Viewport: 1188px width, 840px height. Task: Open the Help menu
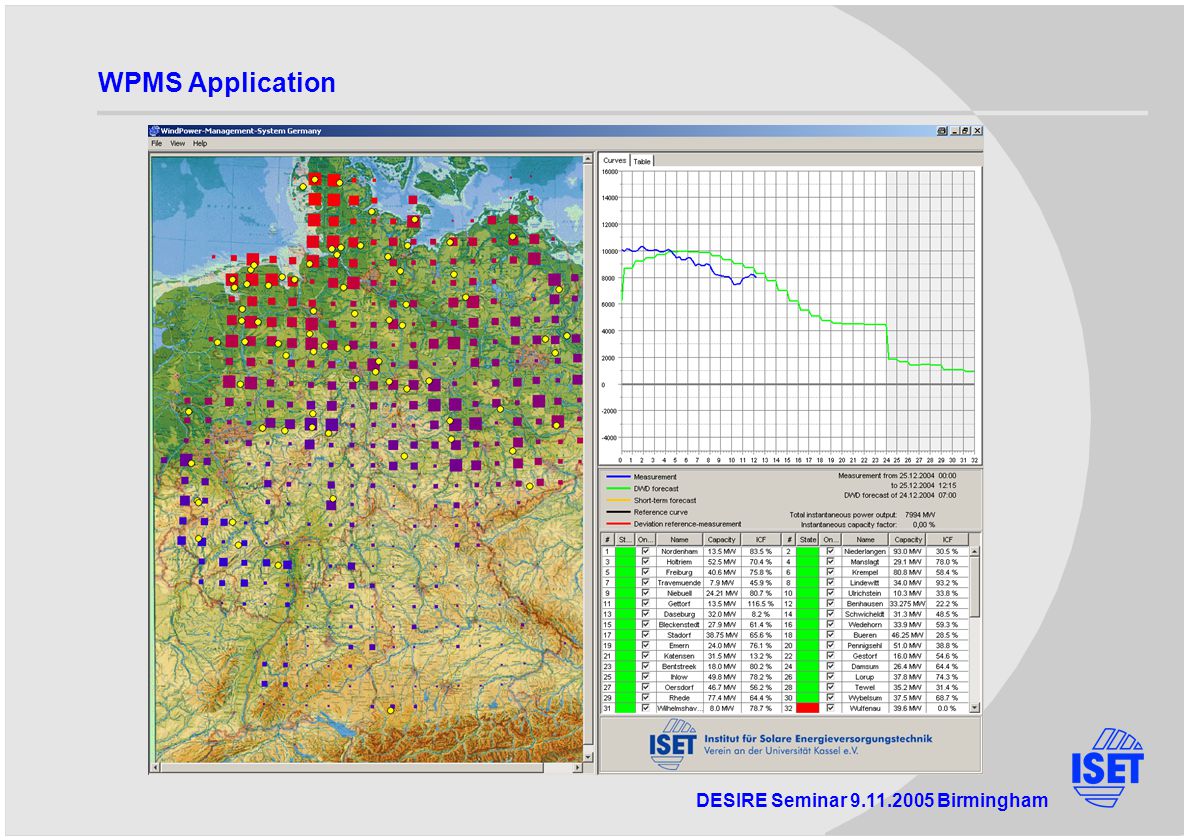(x=199, y=143)
